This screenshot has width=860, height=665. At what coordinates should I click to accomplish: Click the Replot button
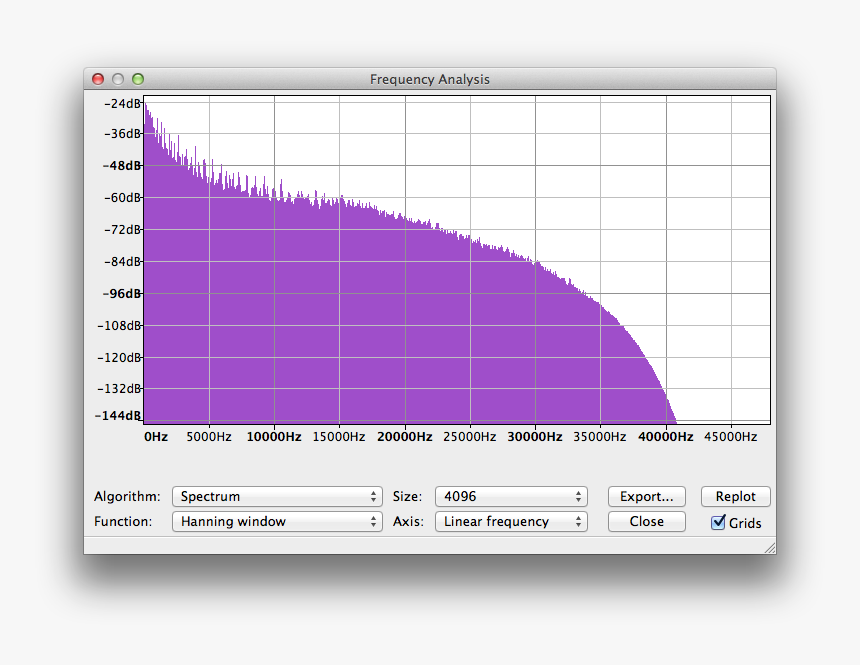[x=735, y=497]
